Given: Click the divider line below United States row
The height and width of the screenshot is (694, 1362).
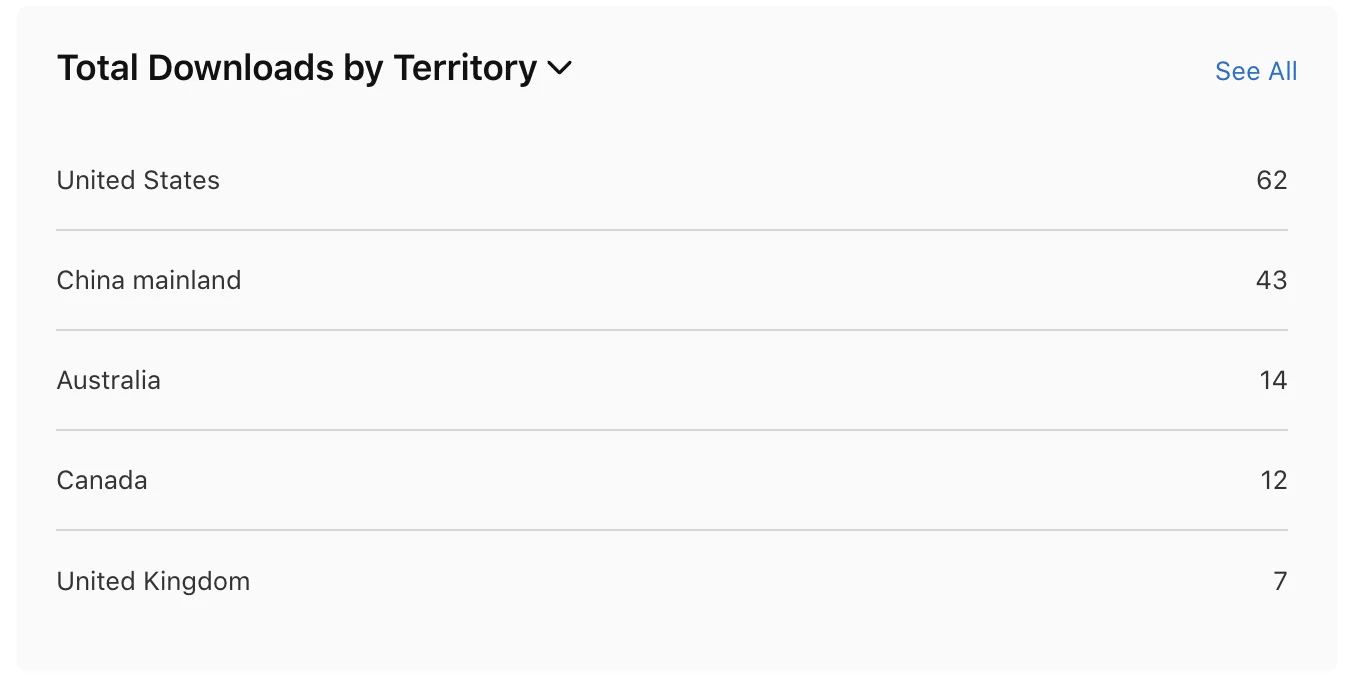Looking at the screenshot, I should click(672, 230).
